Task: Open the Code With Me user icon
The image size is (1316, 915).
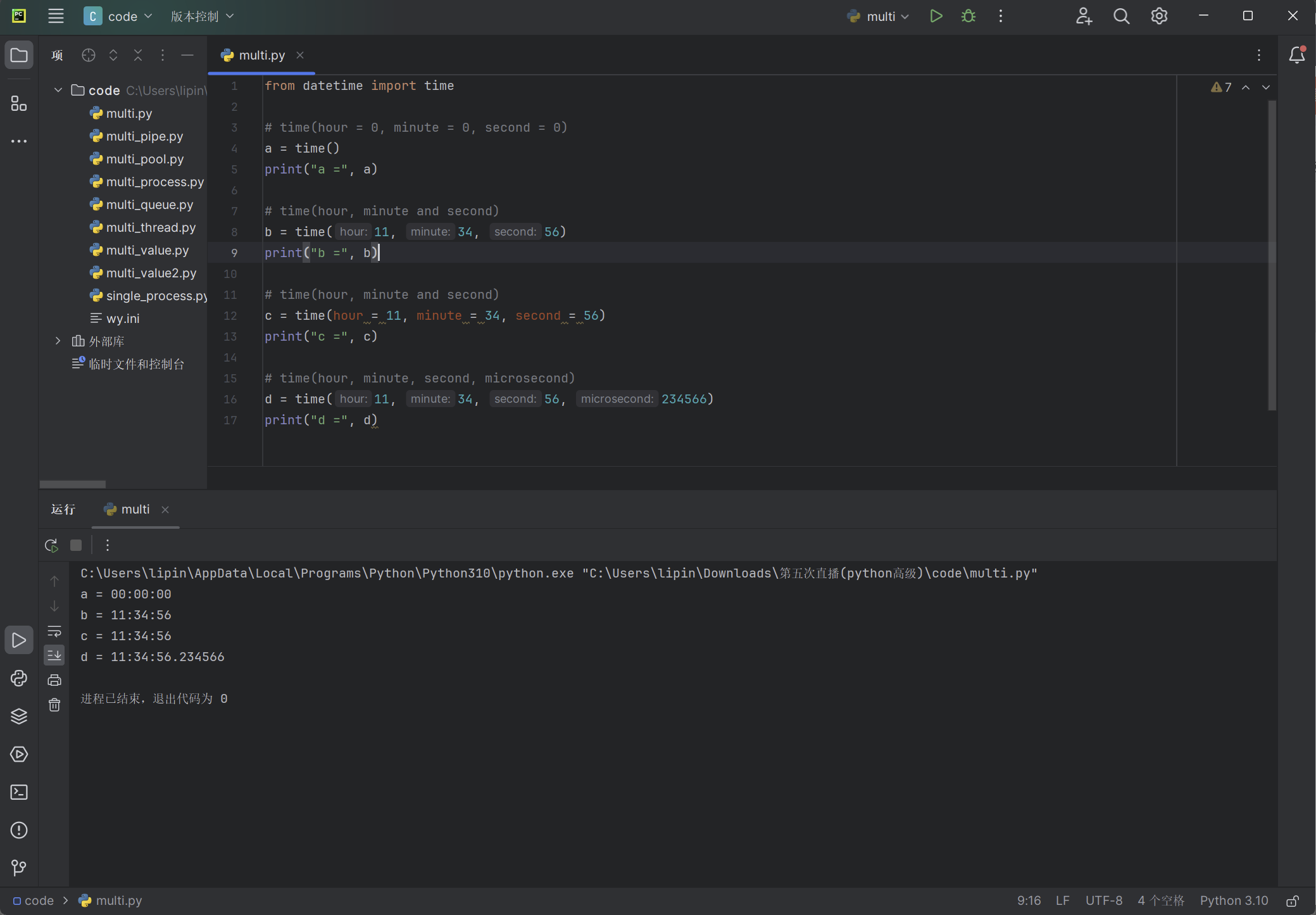Action: pyautogui.click(x=1084, y=16)
